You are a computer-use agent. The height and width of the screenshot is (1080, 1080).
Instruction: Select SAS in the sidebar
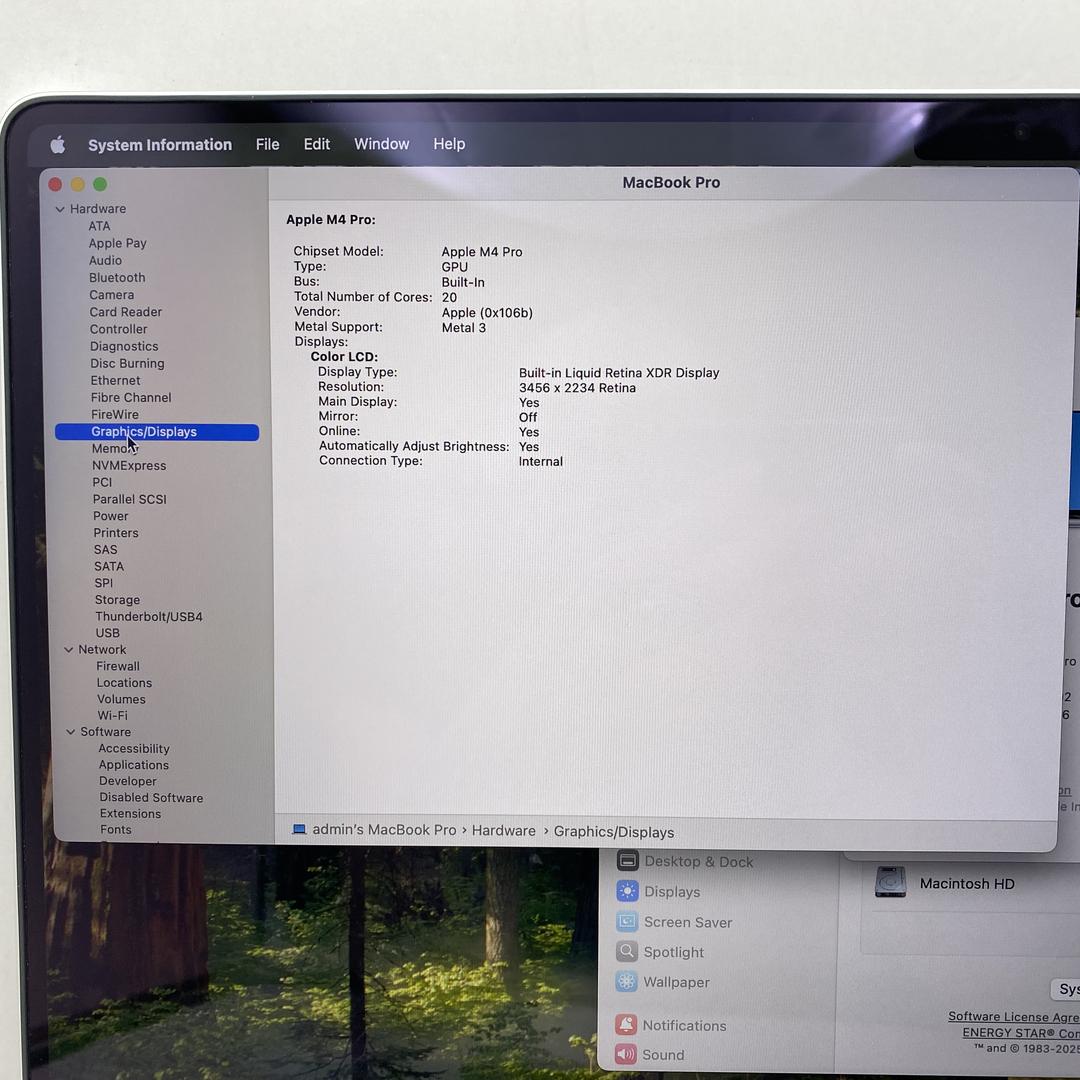[105, 550]
